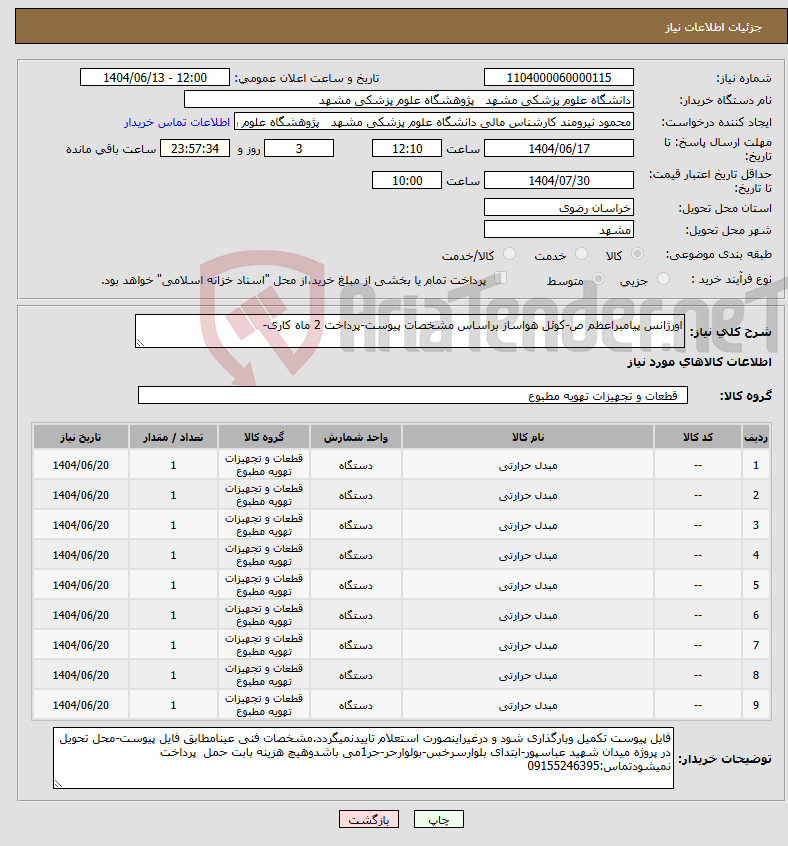Viewport: 788px width, 846px height.
Task: Select the متوسط purchase type radio
Action: 598,279
